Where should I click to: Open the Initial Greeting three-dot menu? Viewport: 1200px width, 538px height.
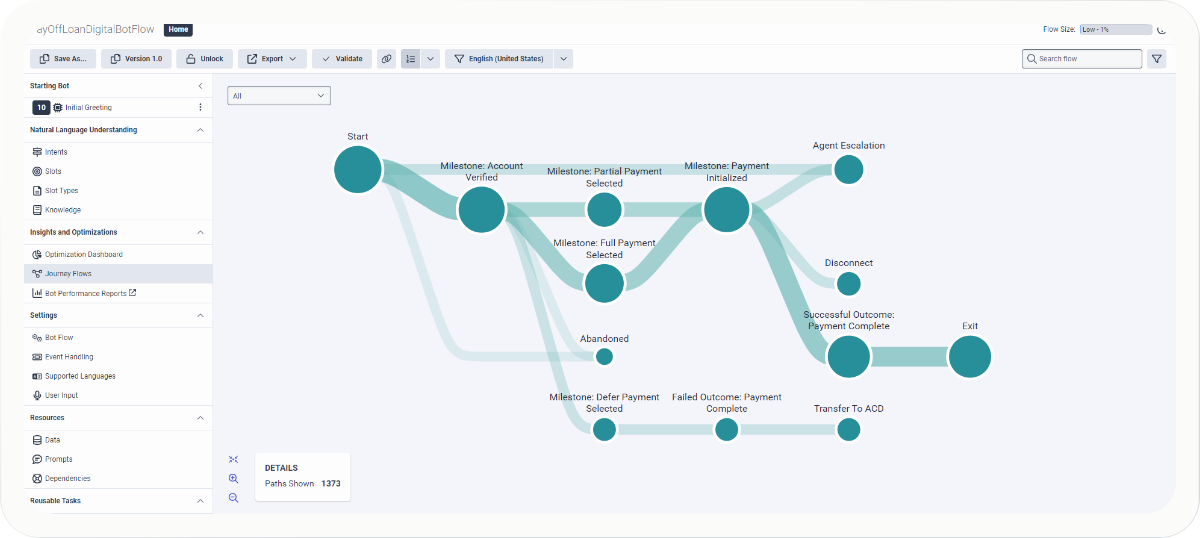click(200, 107)
